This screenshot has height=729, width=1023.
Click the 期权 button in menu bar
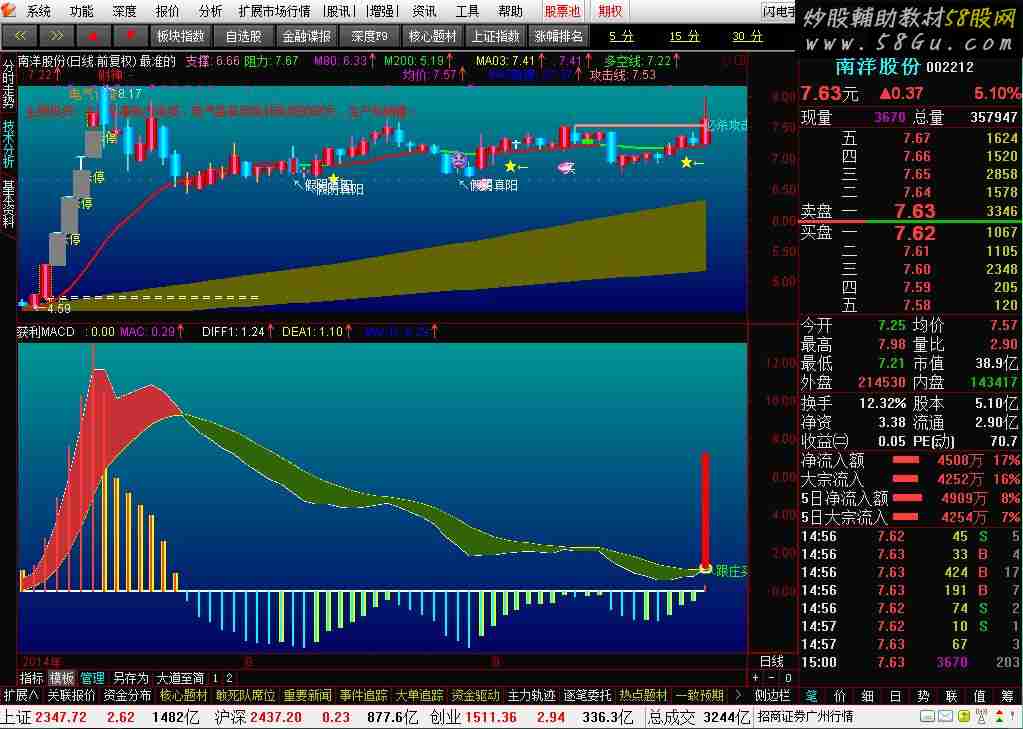click(611, 11)
